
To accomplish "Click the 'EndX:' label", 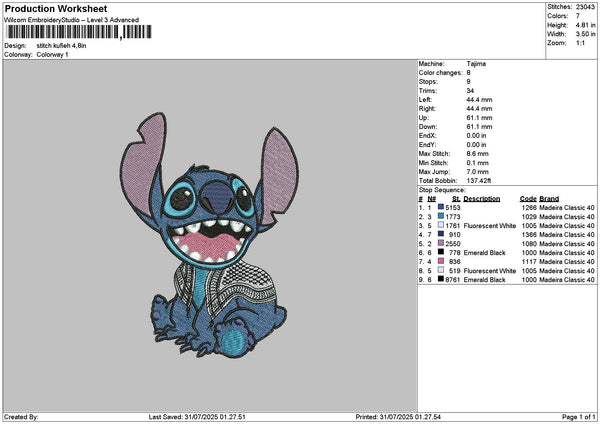I will click(427, 136).
